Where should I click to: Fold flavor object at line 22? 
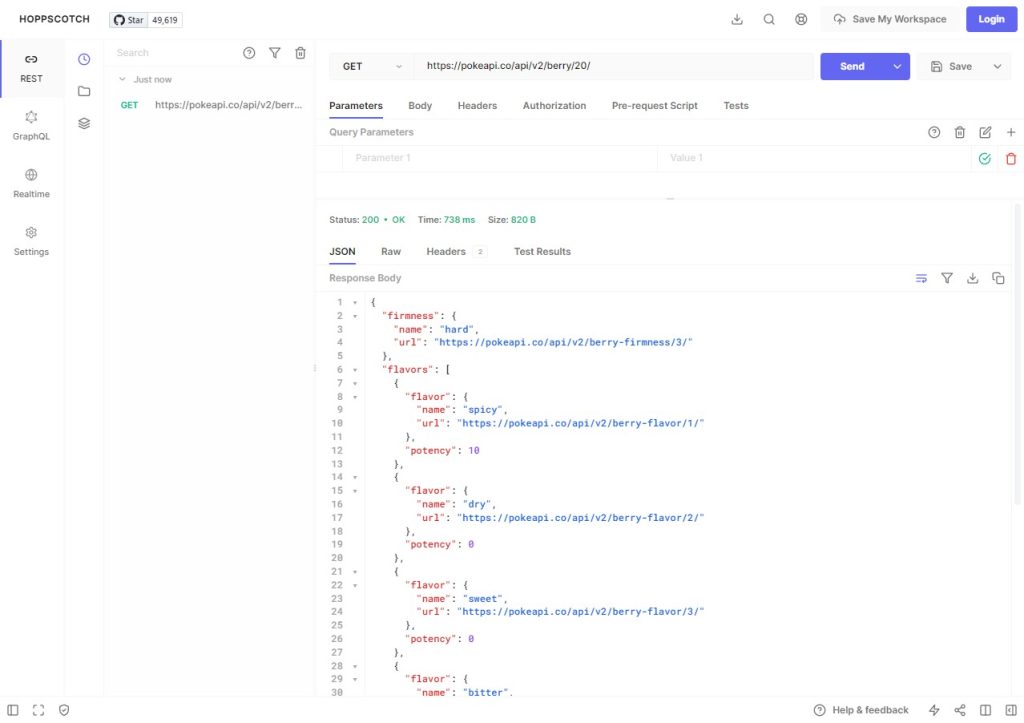pos(355,585)
